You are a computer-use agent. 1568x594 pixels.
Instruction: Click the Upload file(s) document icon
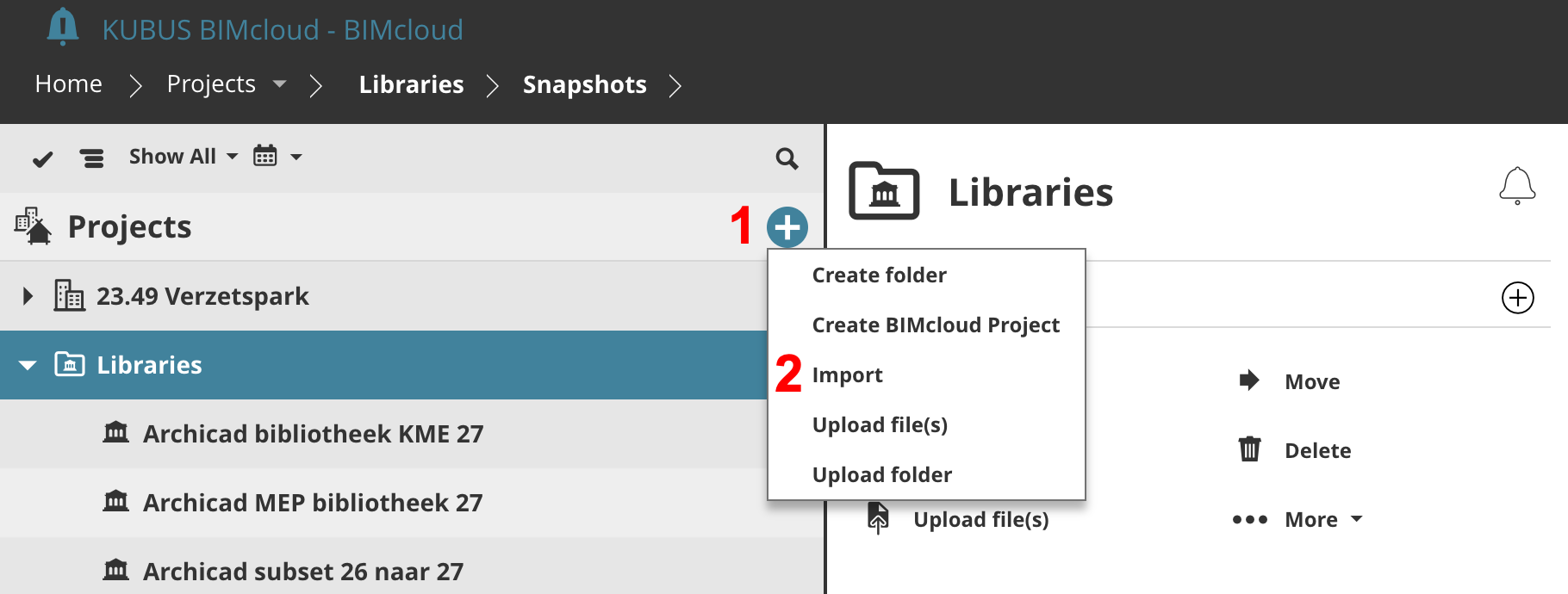click(878, 518)
